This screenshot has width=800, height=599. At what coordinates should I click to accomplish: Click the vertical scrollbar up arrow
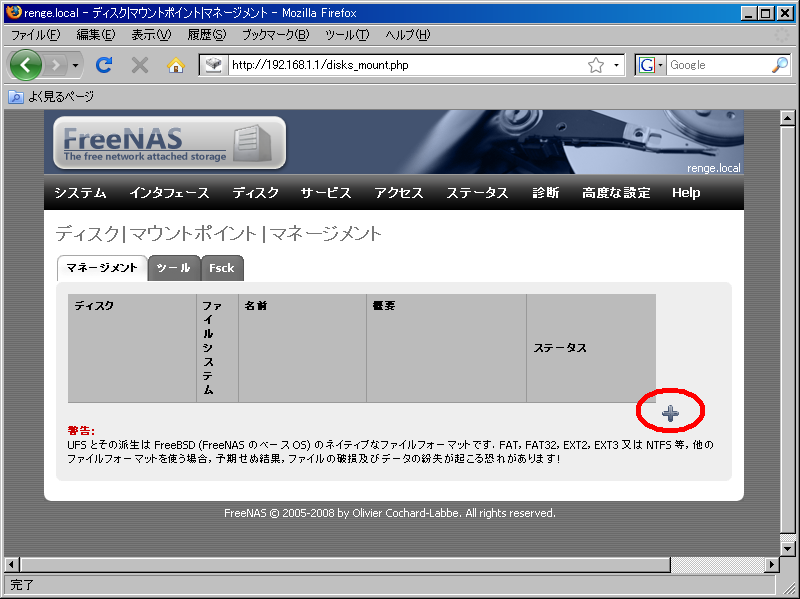coord(787,118)
